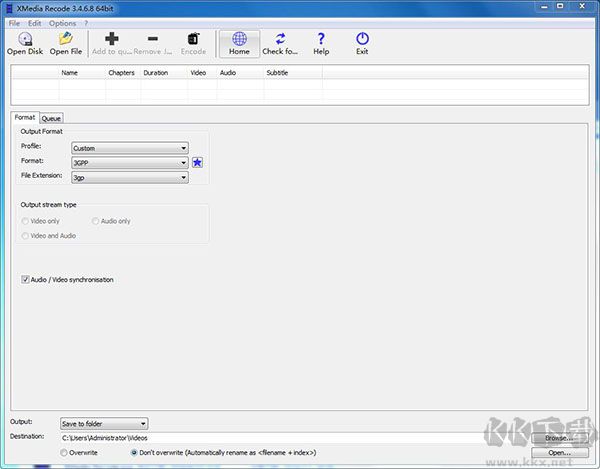The image size is (600, 469).
Task: Select the Don't overwrite radio button
Action: pyautogui.click(x=134, y=453)
